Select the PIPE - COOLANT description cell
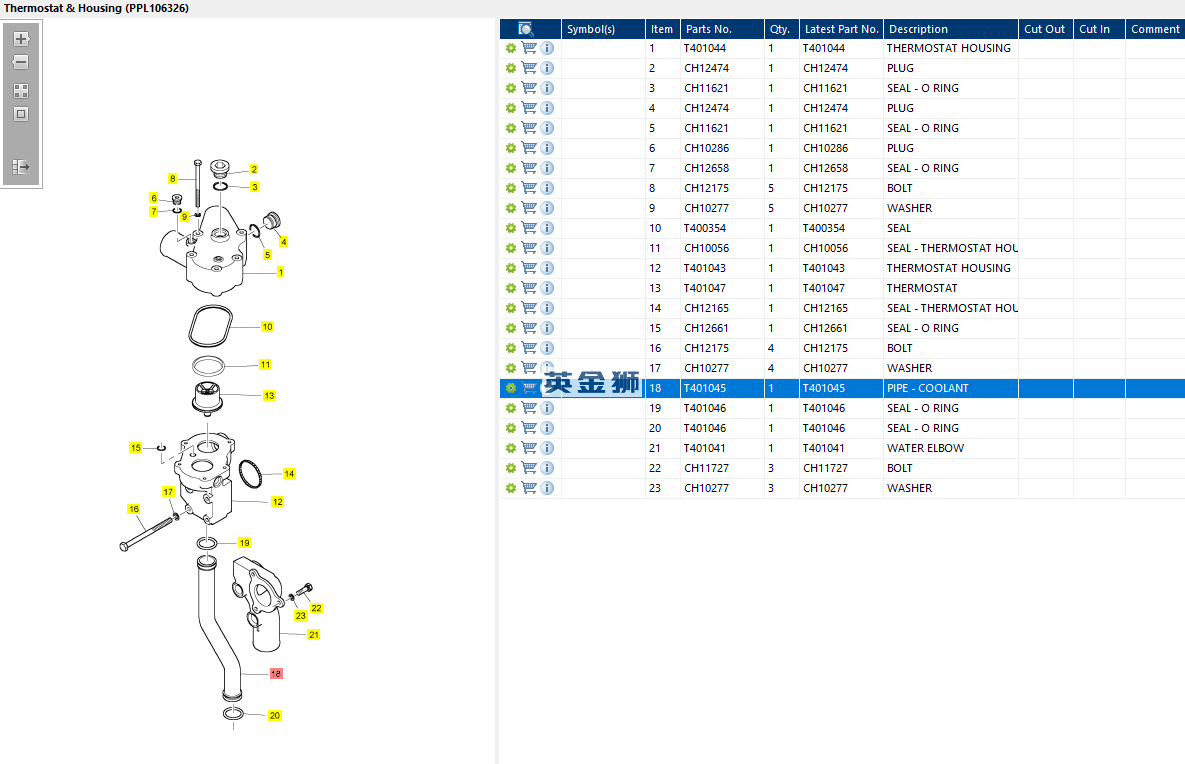The image size is (1185, 764). click(951, 388)
